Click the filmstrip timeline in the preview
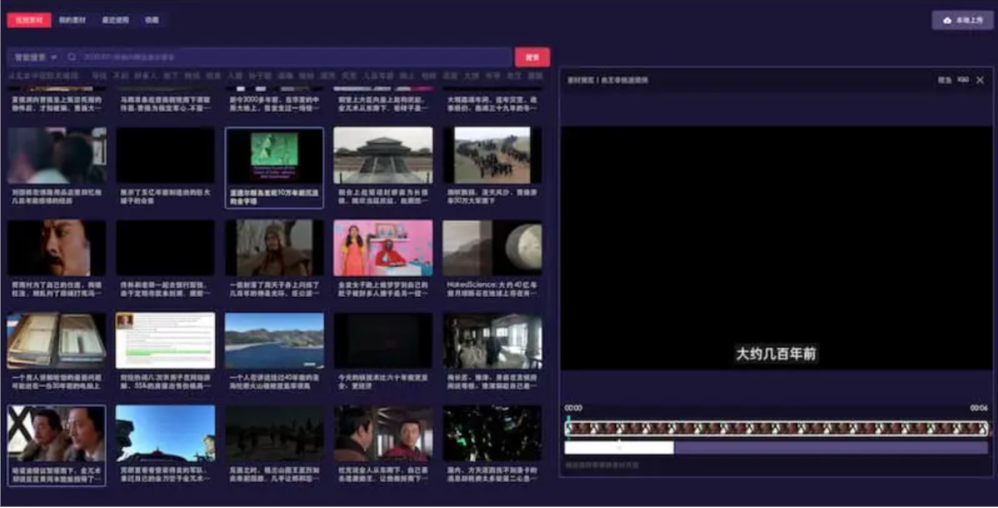 [776, 429]
